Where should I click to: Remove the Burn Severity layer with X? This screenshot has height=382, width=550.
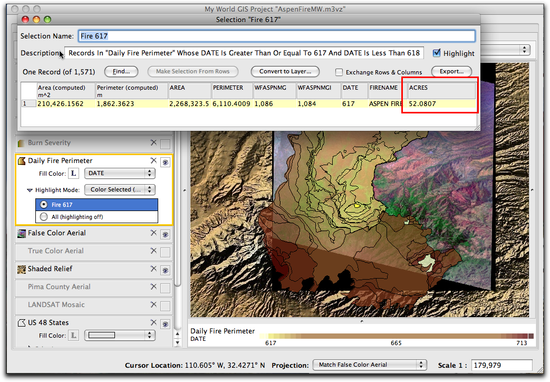click(x=153, y=142)
